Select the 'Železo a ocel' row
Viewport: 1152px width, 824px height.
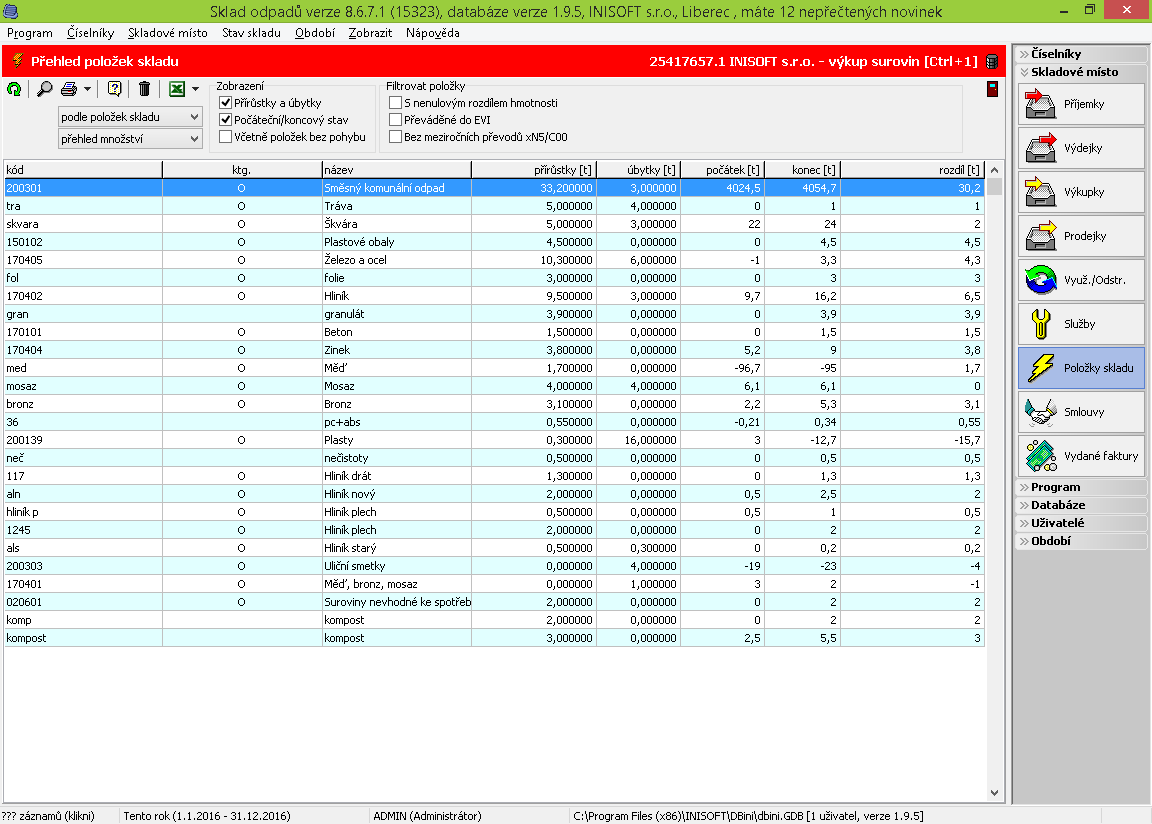pos(494,260)
